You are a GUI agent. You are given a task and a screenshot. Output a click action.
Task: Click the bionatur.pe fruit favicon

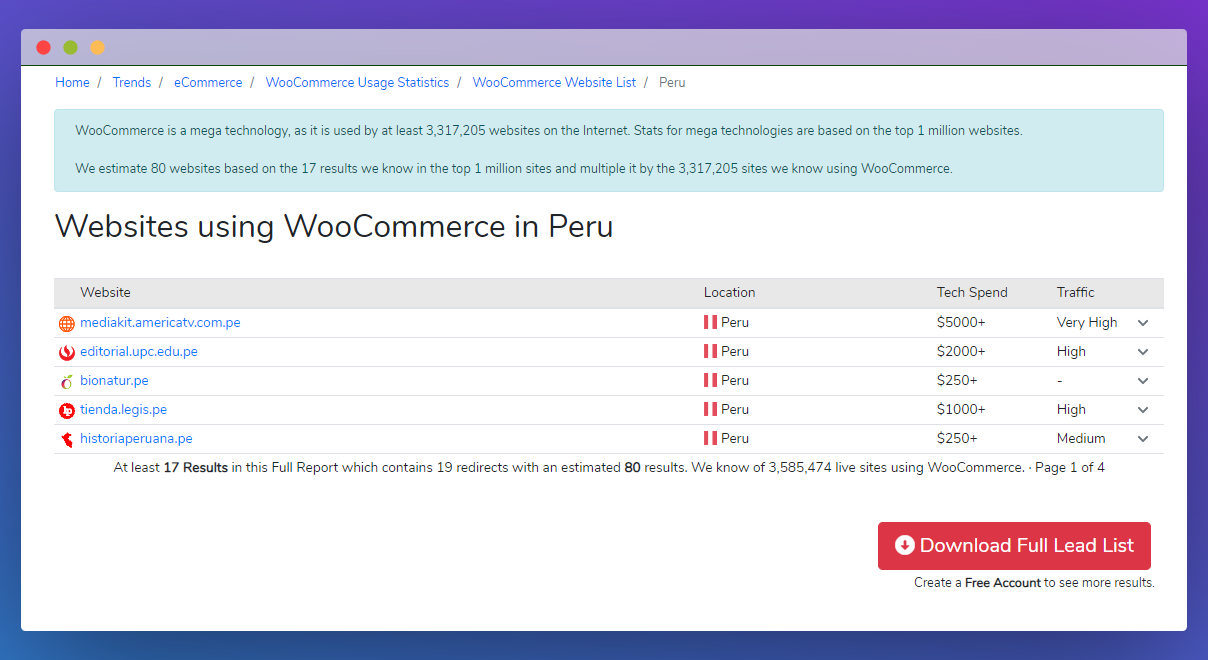[67, 382]
